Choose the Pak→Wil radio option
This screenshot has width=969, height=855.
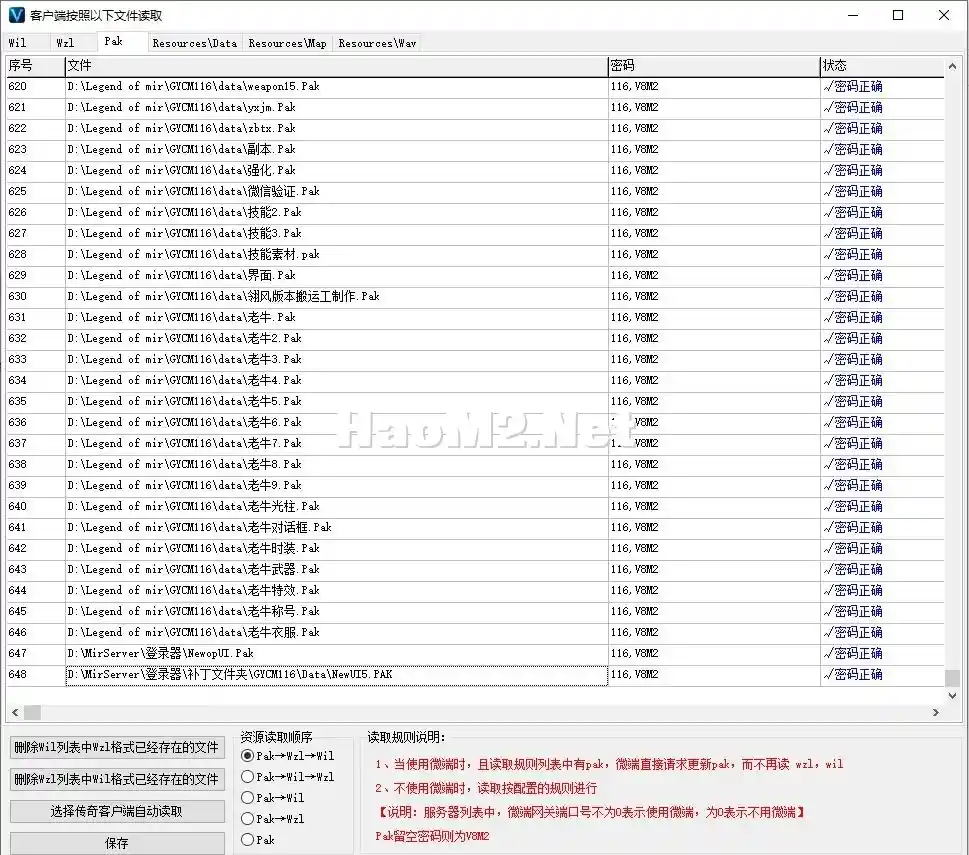273,798
